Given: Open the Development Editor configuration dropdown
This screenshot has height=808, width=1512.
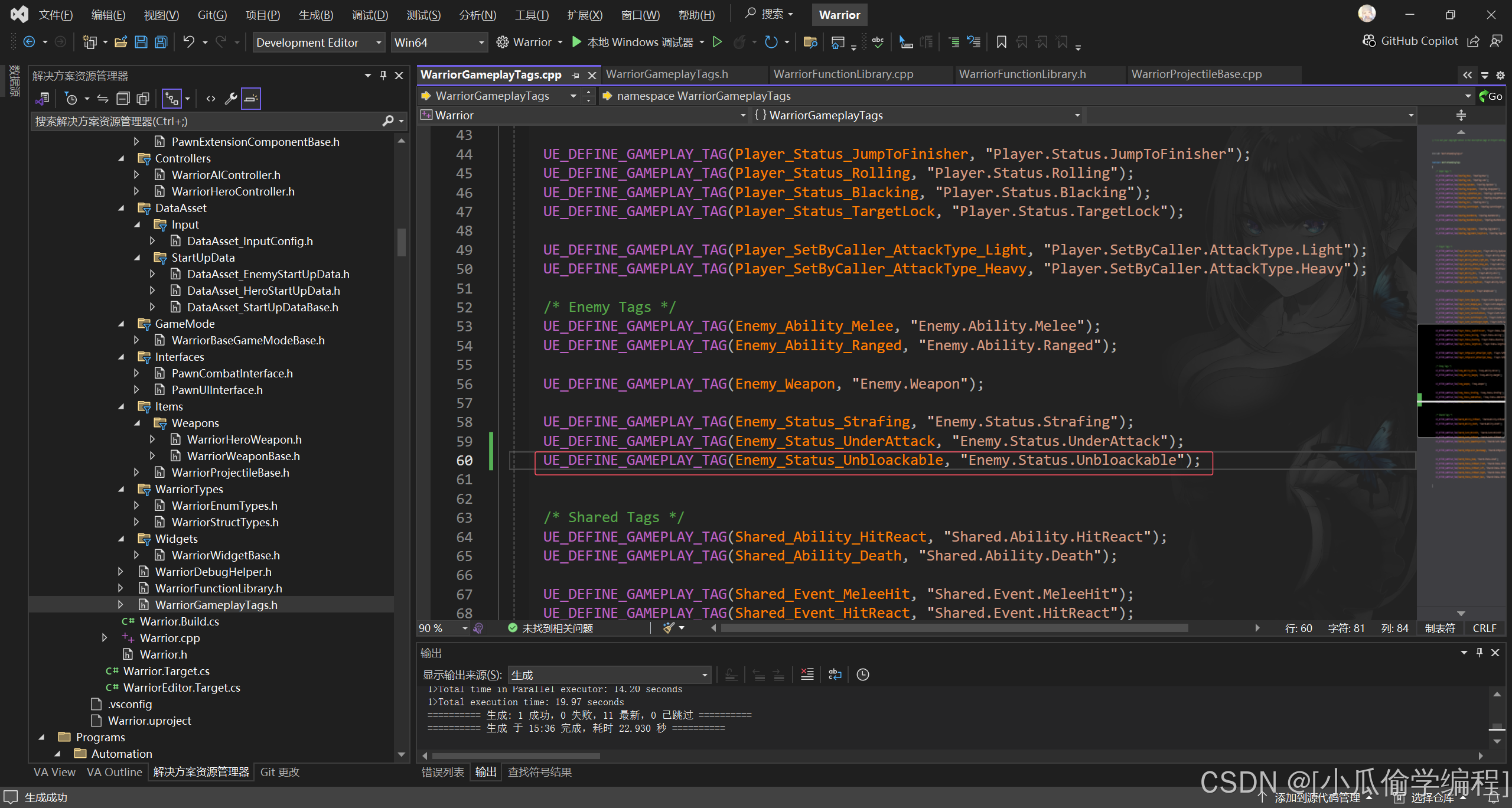Looking at the screenshot, I should point(319,43).
